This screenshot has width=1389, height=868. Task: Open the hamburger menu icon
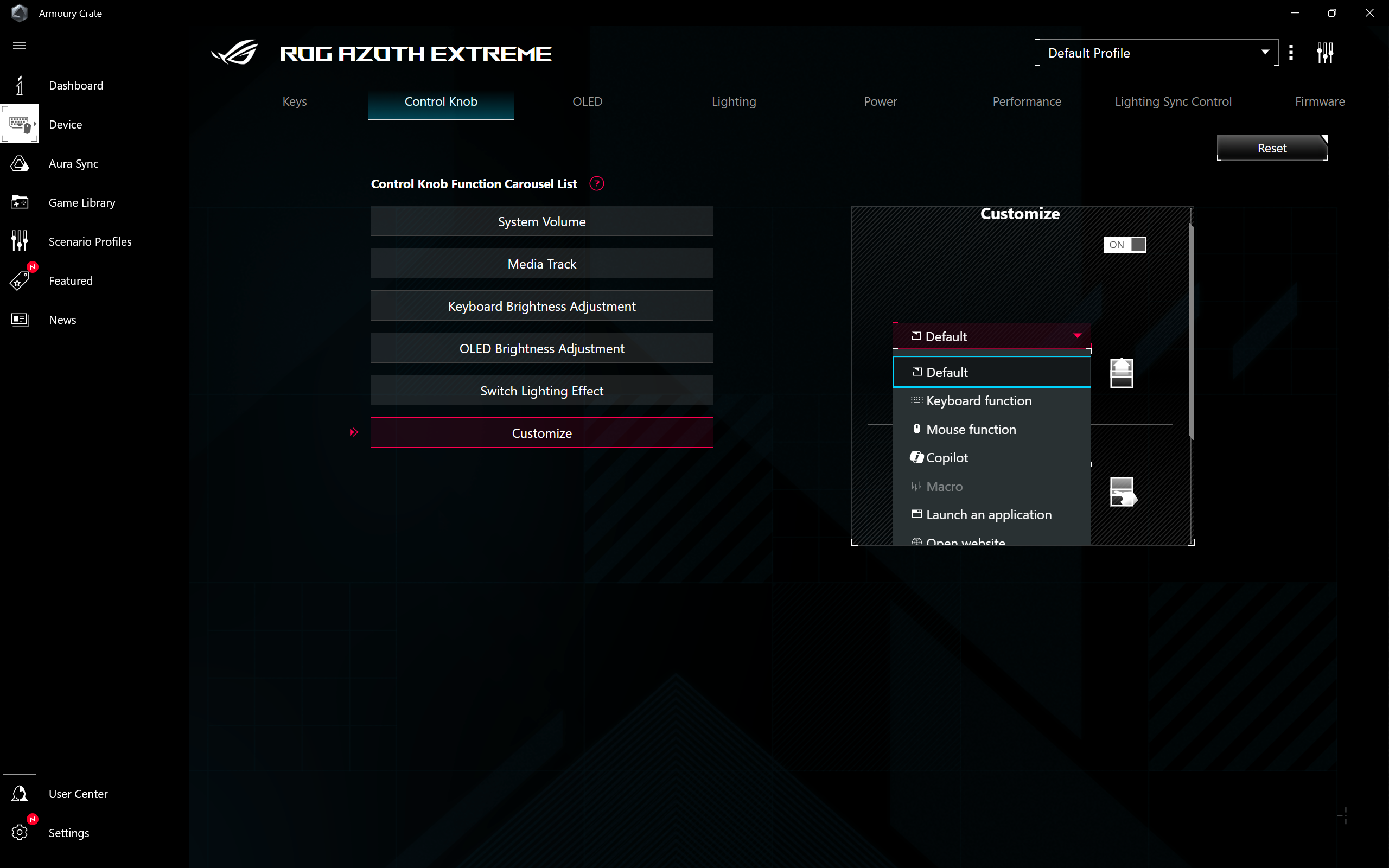(x=20, y=46)
